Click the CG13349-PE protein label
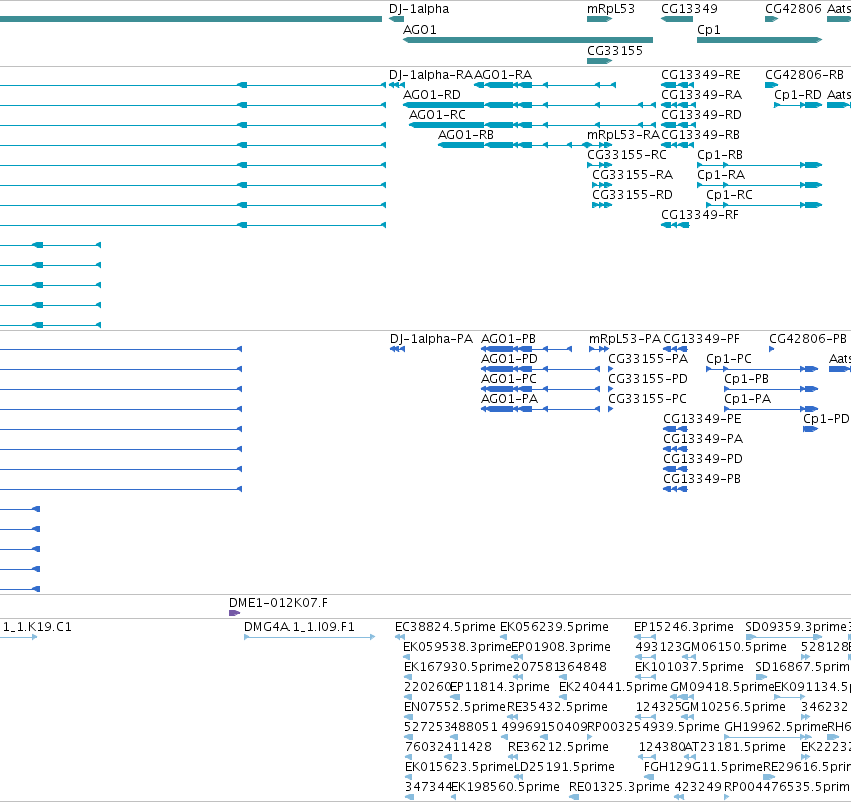Image resolution: width=851 pixels, height=802 pixels. [702, 419]
